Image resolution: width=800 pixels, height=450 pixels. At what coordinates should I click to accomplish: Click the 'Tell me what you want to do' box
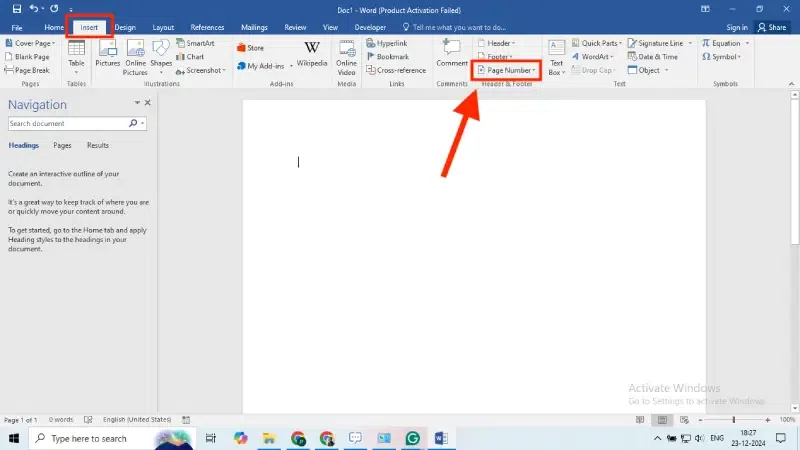(454, 28)
